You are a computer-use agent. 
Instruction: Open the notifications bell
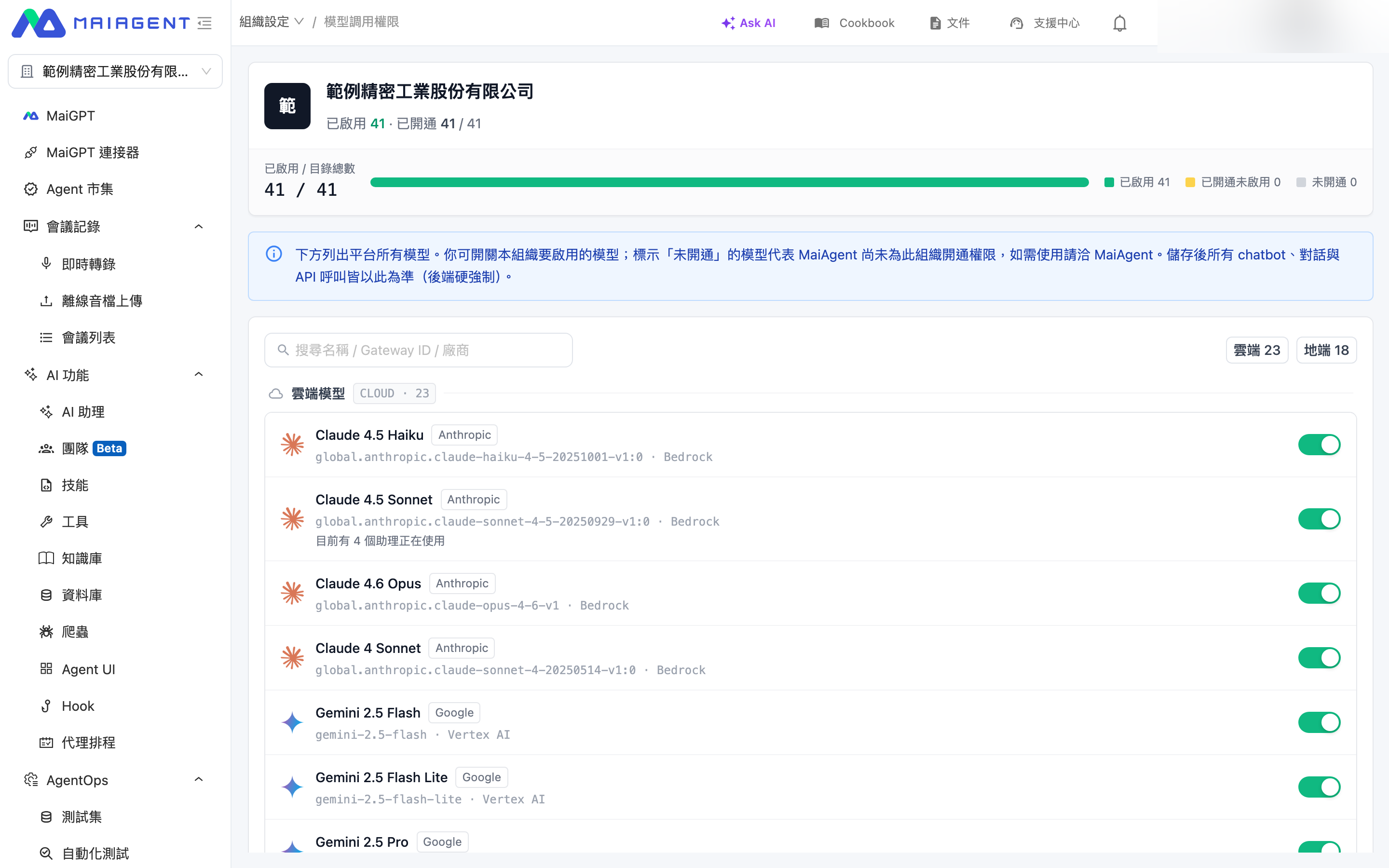pos(1119,23)
